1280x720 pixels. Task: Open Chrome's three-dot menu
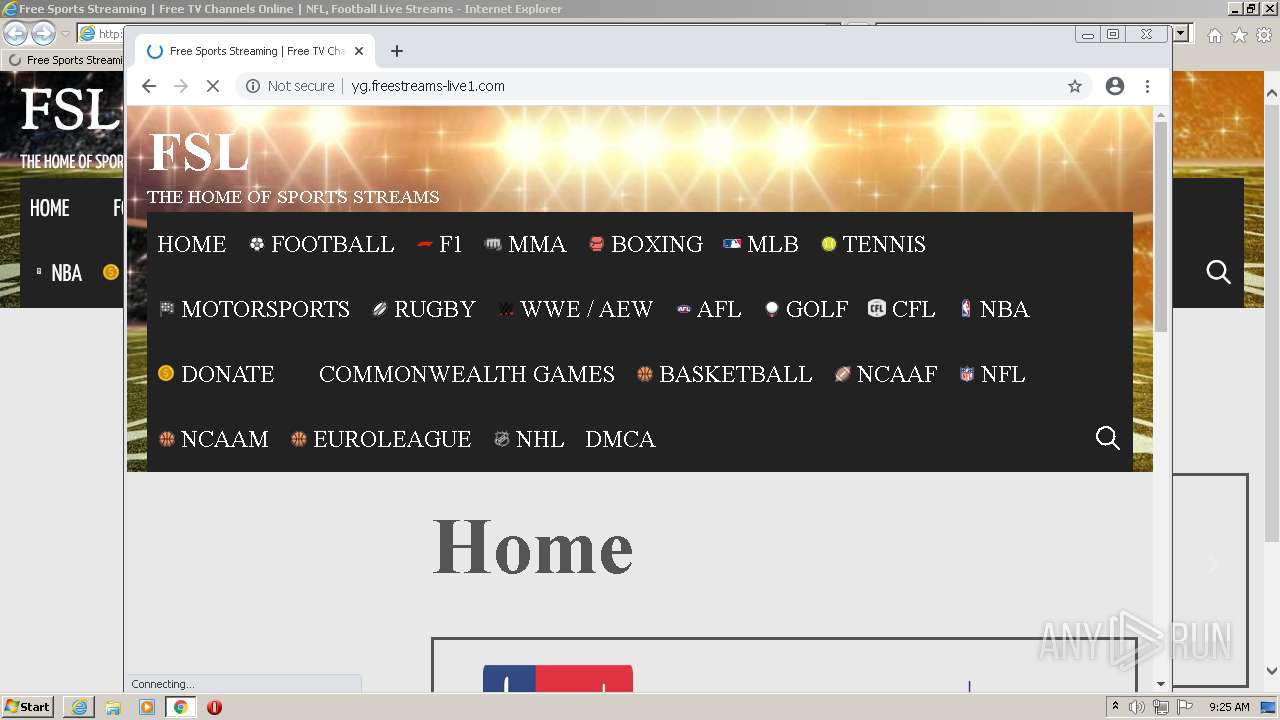[1148, 86]
